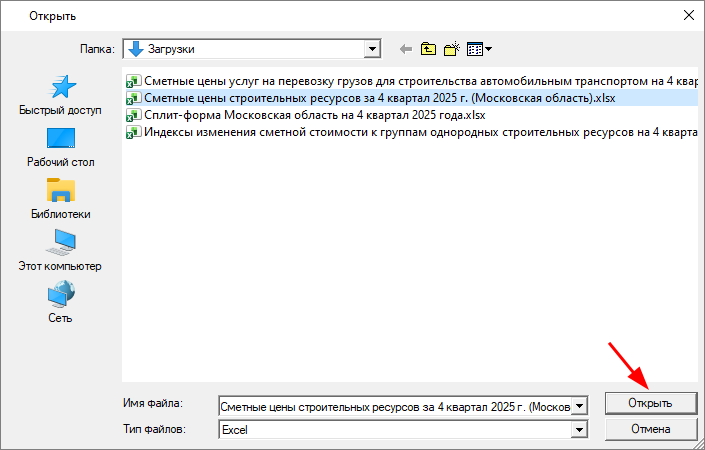Open the Сеть network location
The width and height of the screenshot is (705, 450).
coord(60,304)
